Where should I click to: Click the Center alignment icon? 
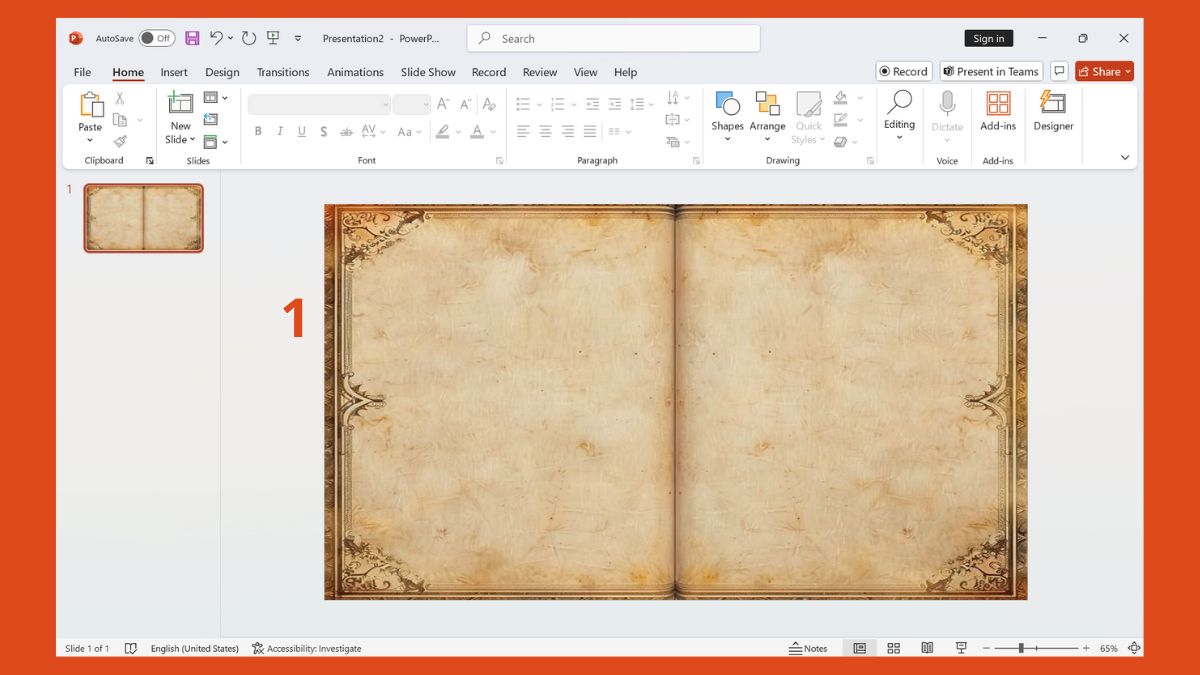545,131
